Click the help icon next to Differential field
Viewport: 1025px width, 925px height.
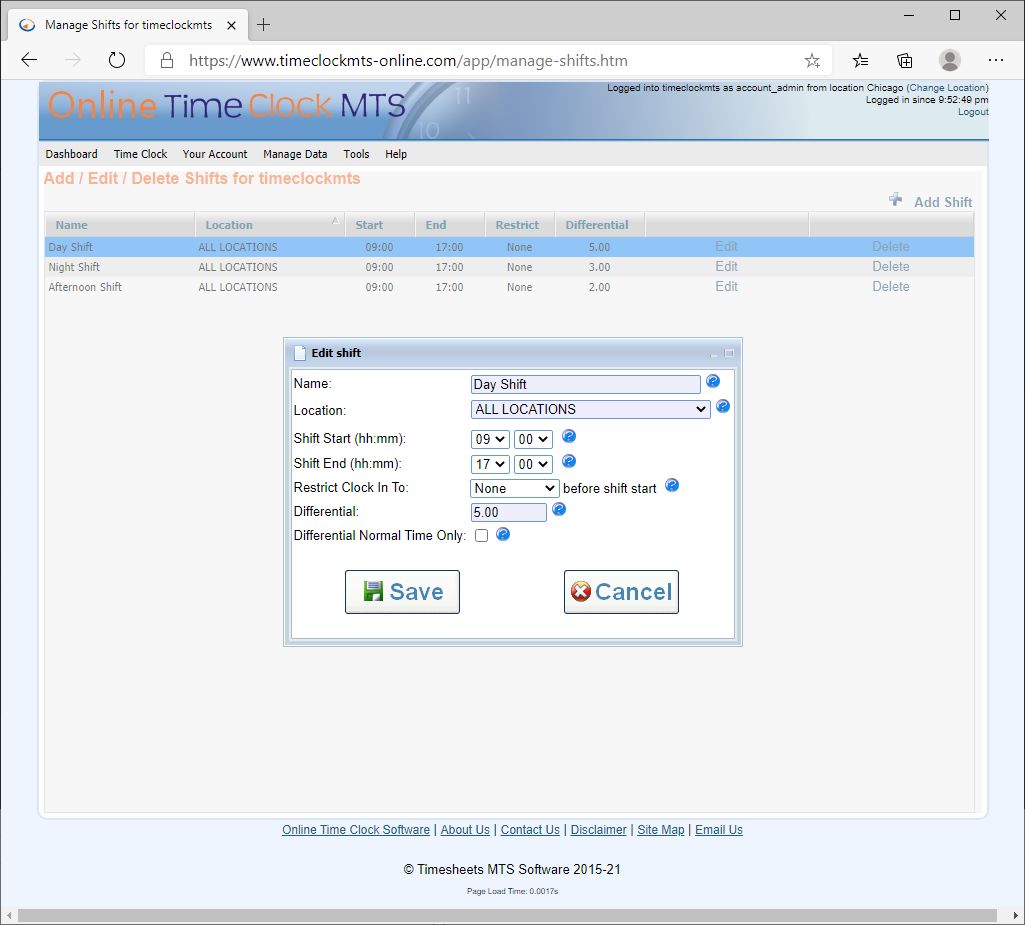558,509
